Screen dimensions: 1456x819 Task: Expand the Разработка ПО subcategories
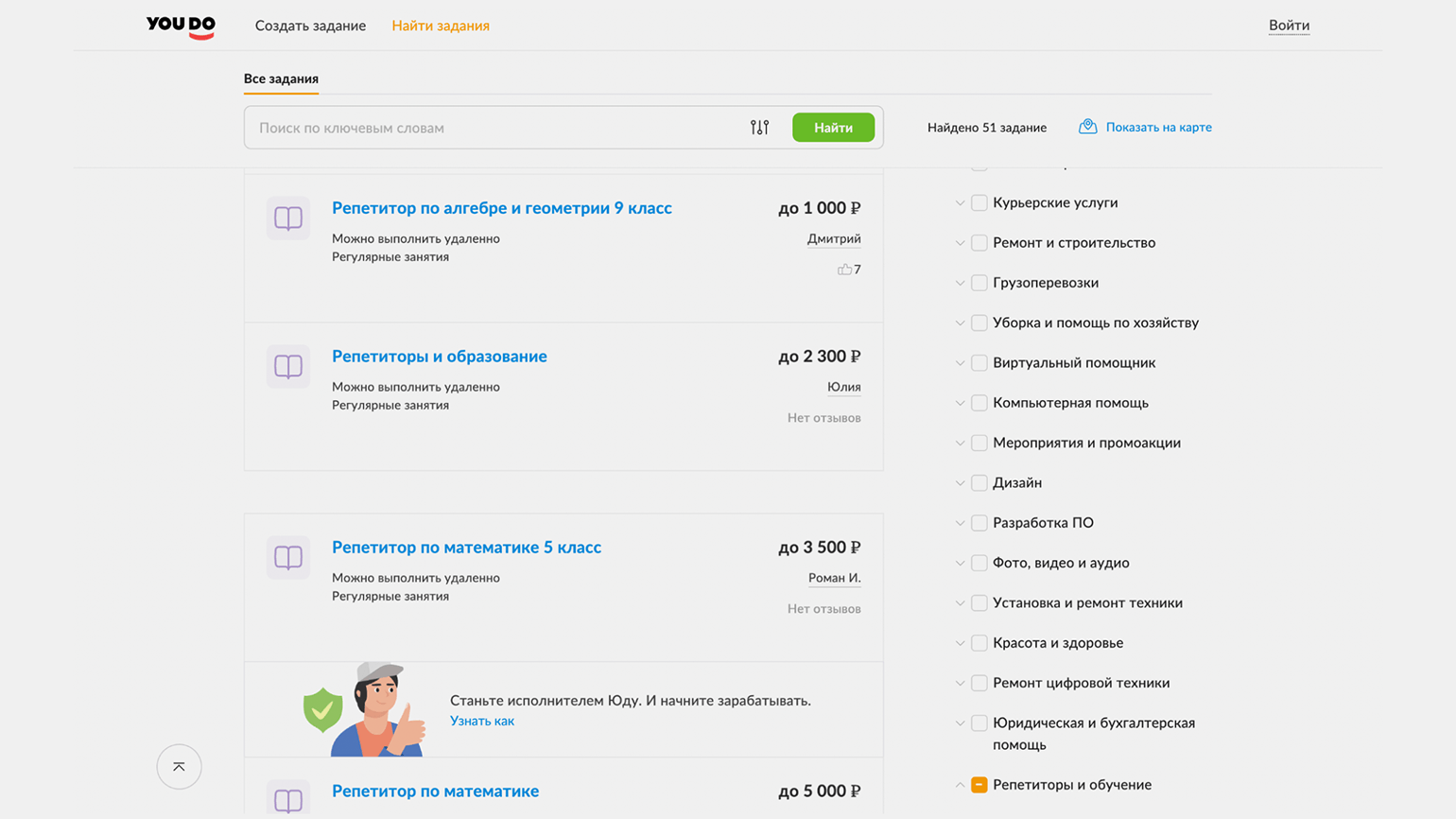click(960, 523)
